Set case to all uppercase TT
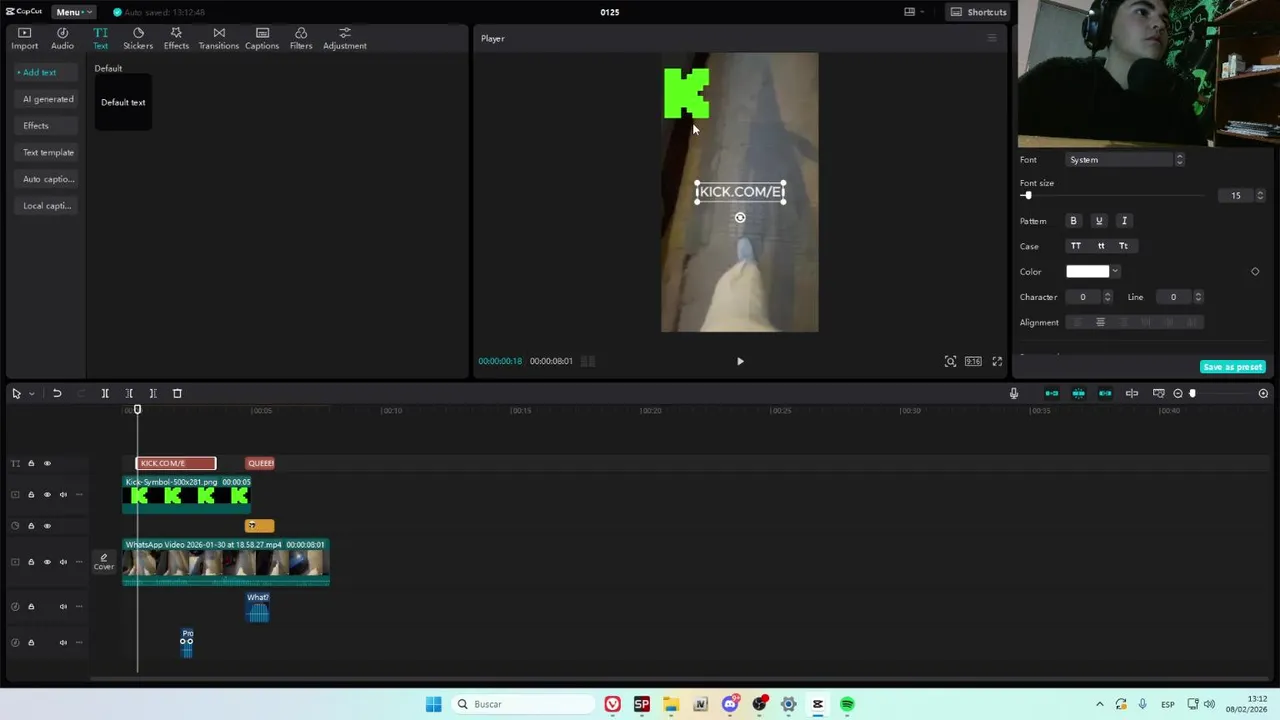Image resolution: width=1280 pixels, height=720 pixels. click(1076, 246)
